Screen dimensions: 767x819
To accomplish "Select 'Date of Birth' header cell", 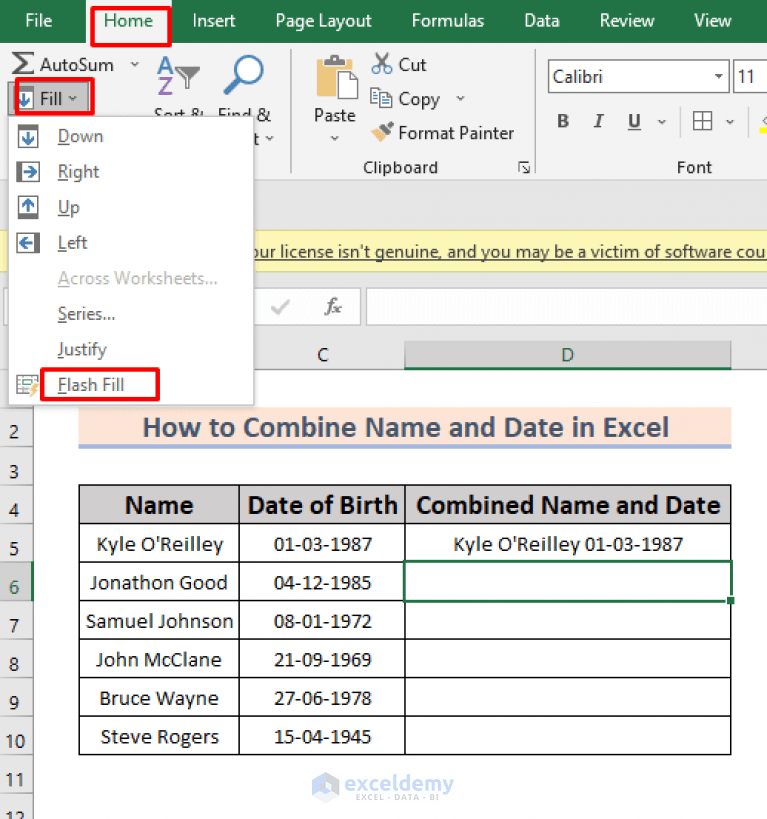I will pyautogui.click(x=322, y=505).
